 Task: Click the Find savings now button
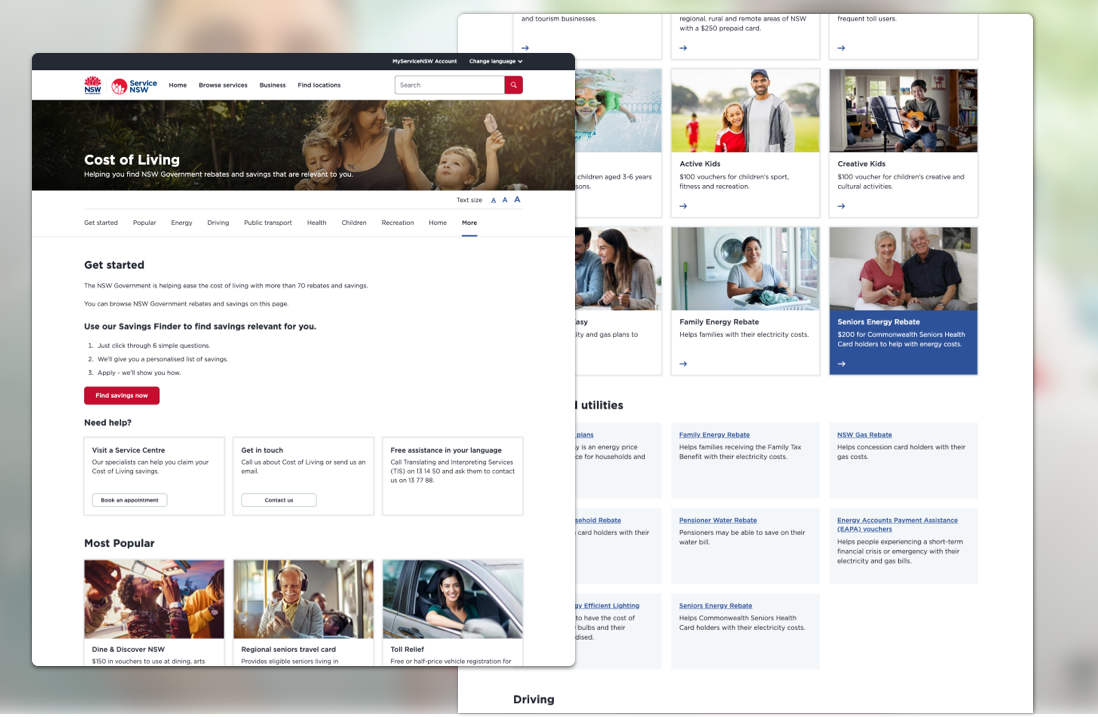coord(121,395)
